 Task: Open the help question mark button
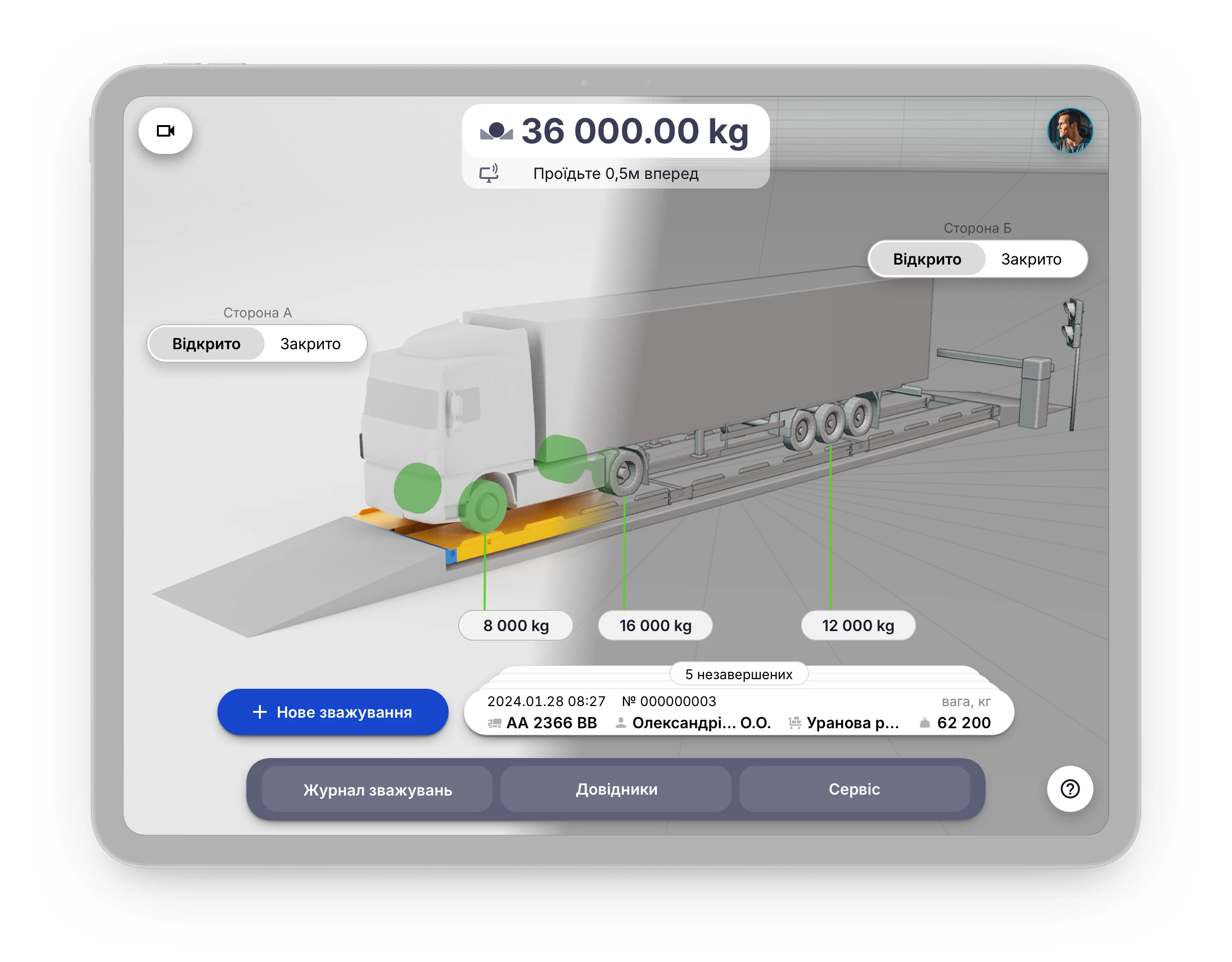tap(1069, 788)
